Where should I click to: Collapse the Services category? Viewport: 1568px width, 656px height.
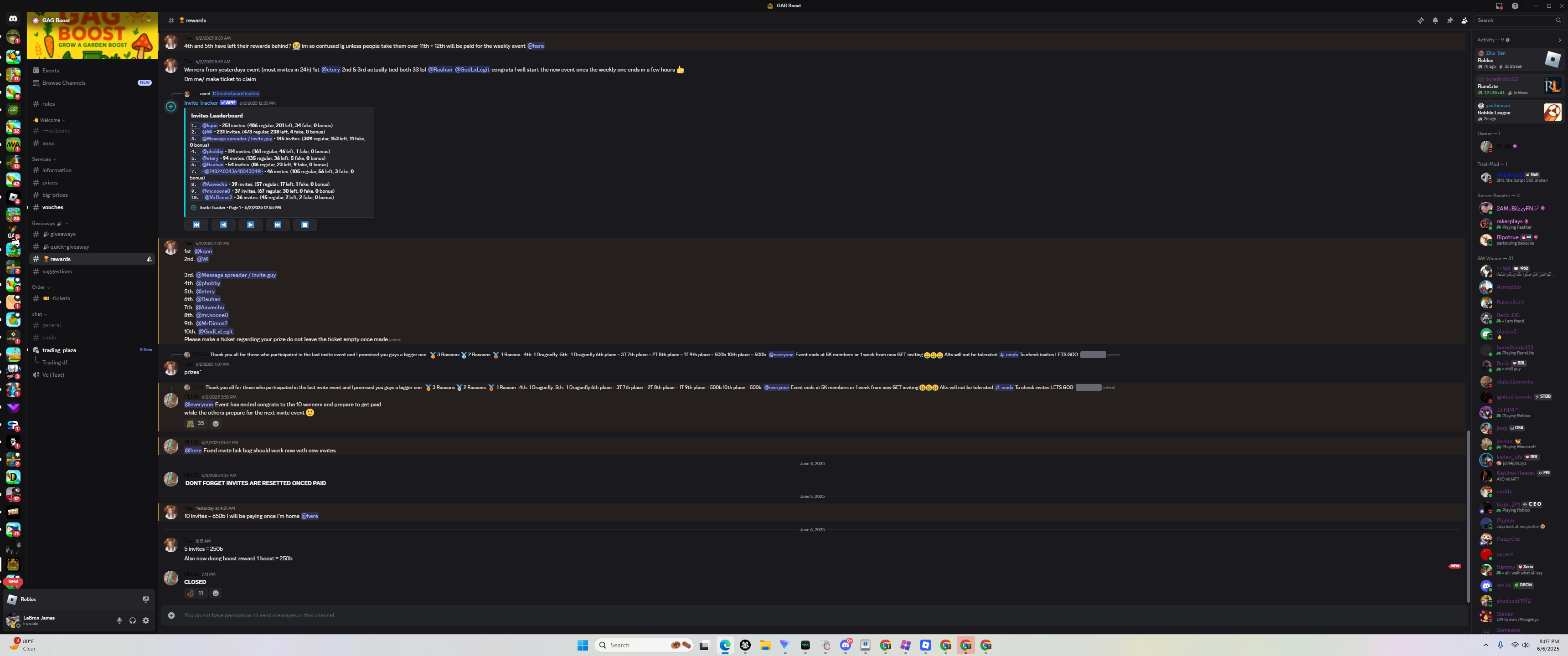pyautogui.click(x=44, y=159)
